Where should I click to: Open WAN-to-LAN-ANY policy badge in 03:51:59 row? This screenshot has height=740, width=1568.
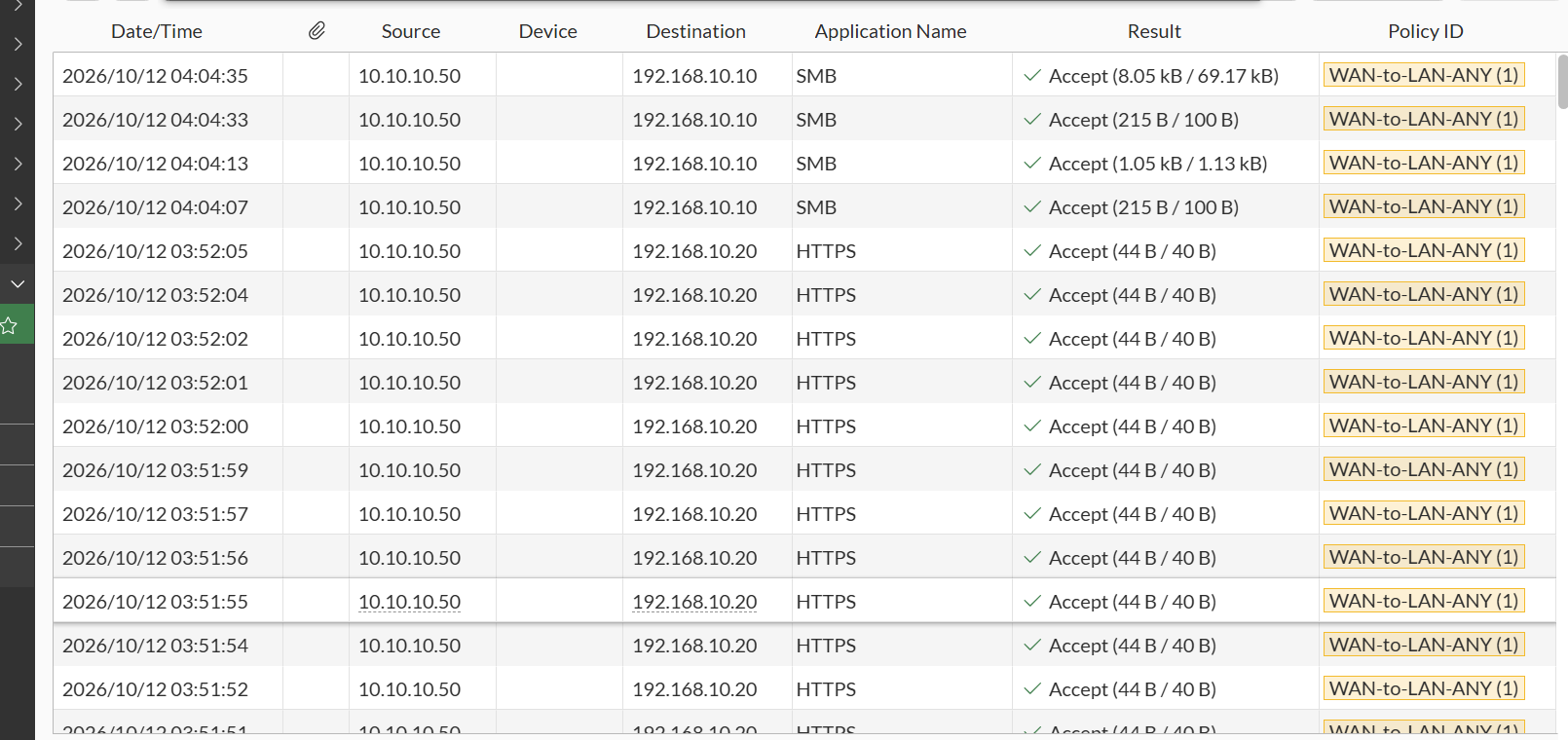(x=1424, y=469)
